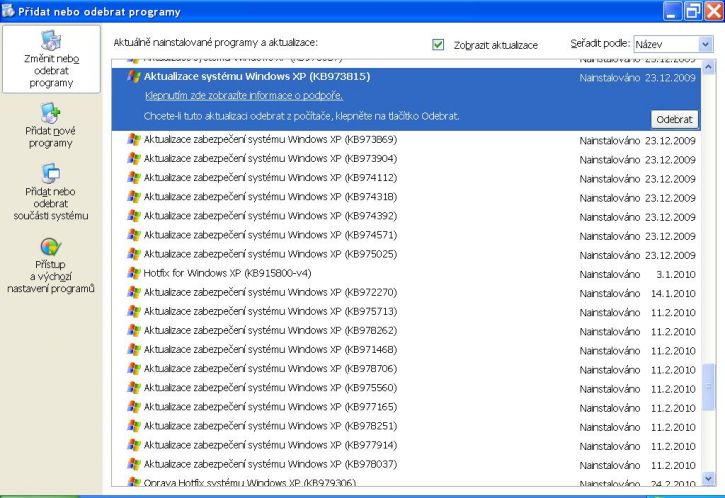
Task: Select Aktualizace zabezpečení KB975560 row
Action: tap(406, 388)
